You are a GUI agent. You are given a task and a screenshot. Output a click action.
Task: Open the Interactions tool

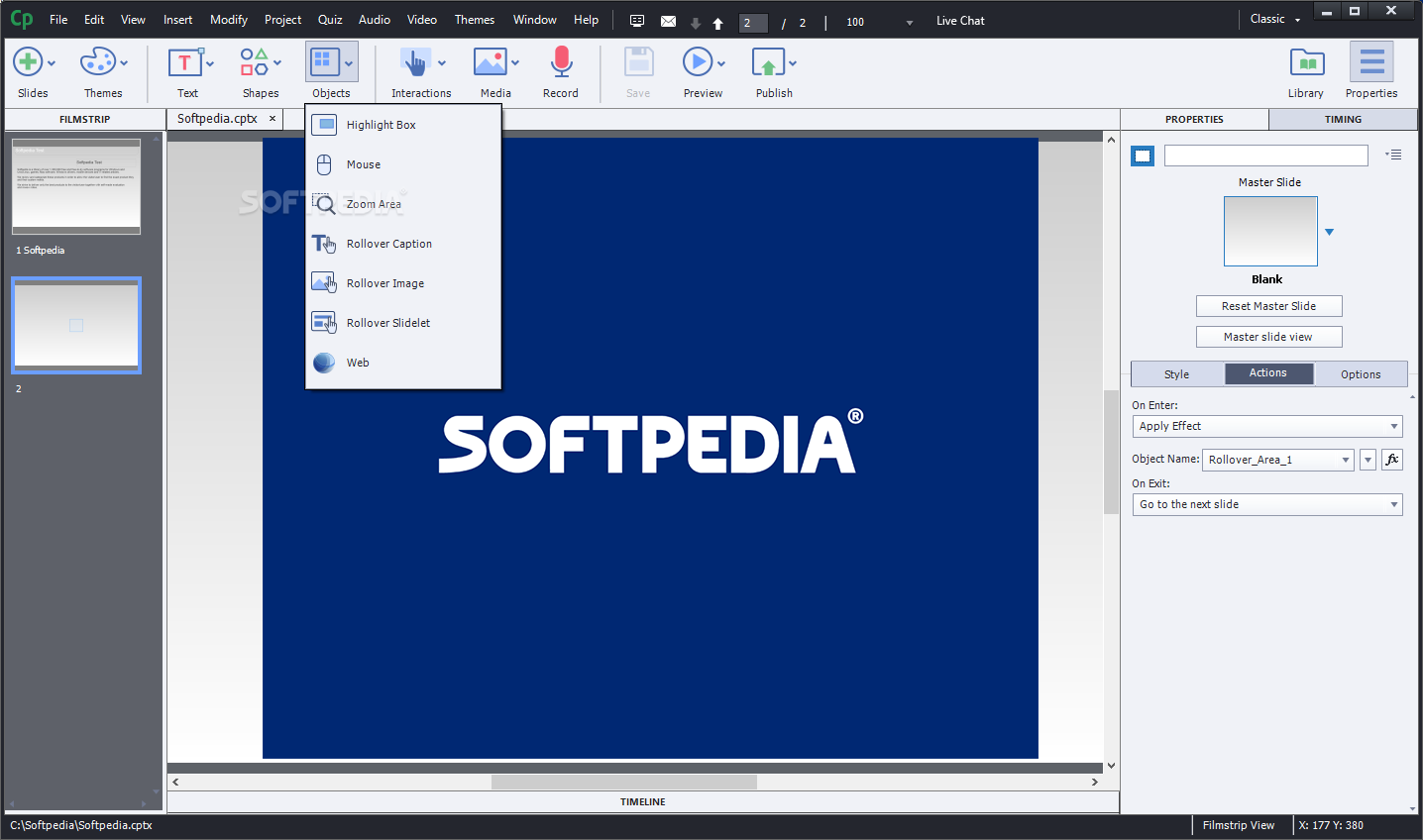(415, 62)
